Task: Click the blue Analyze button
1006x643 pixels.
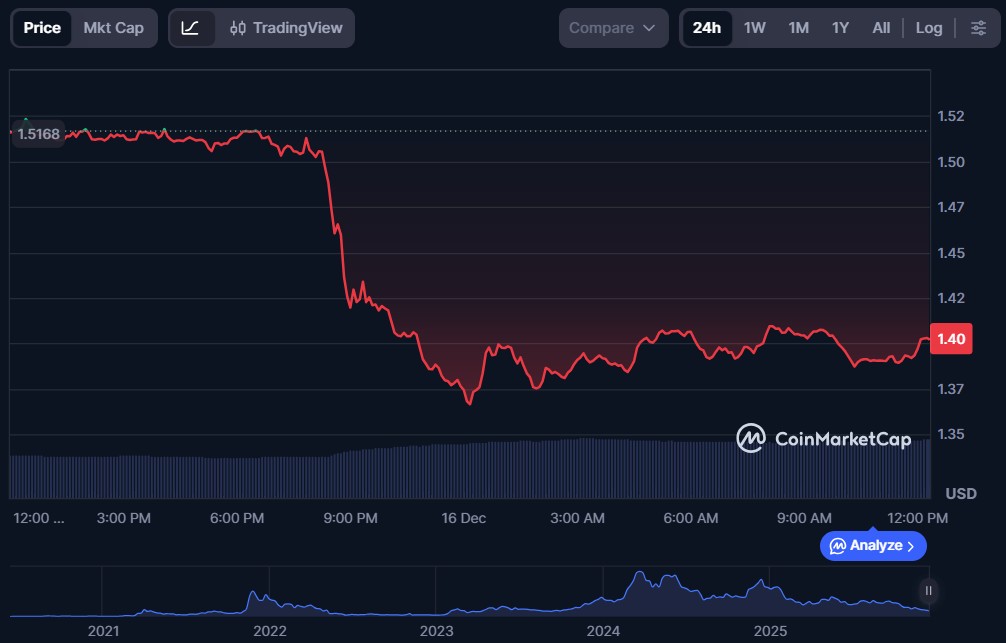Action: 873,546
